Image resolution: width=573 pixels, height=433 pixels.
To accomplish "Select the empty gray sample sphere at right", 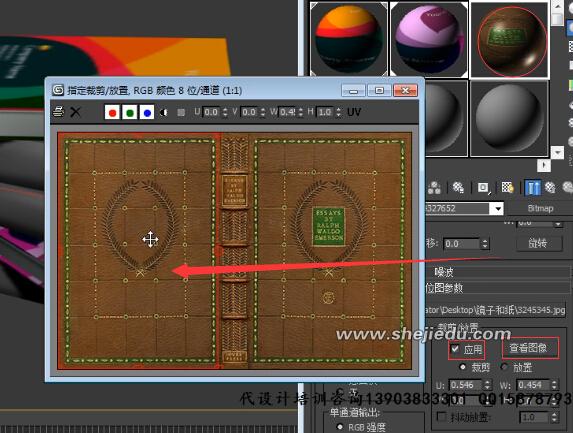I will pyautogui.click(x=509, y=118).
